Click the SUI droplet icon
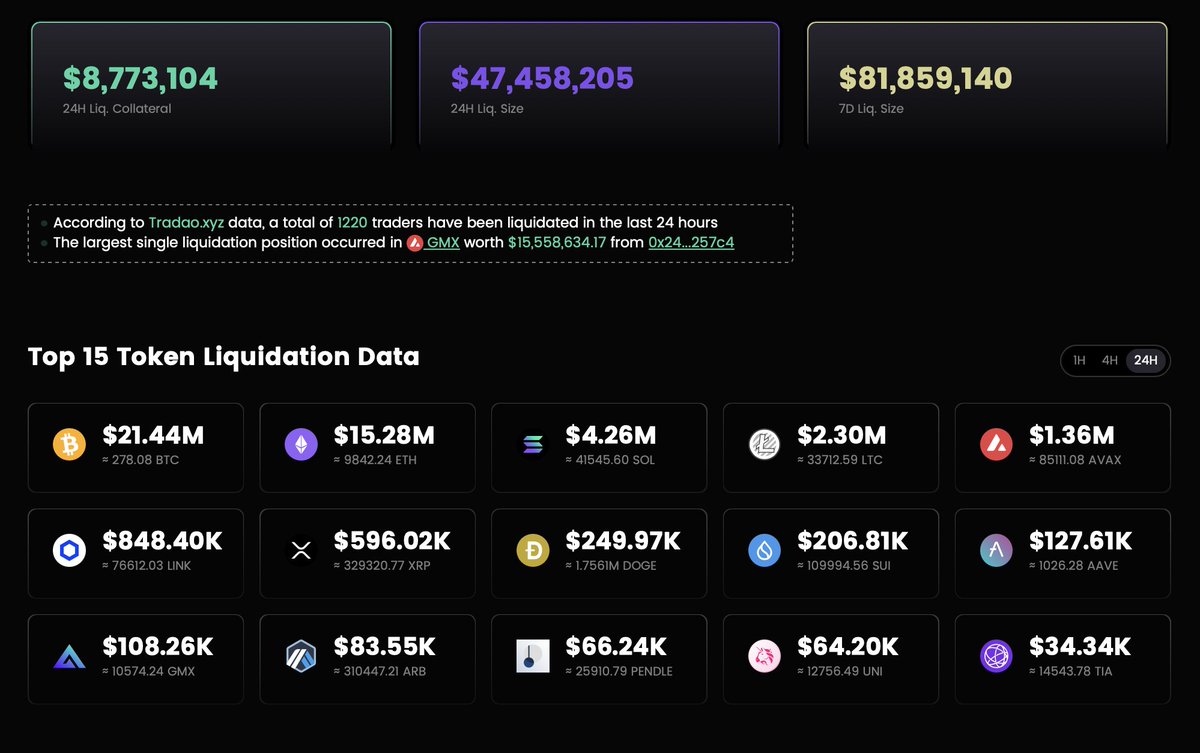 click(x=765, y=550)
